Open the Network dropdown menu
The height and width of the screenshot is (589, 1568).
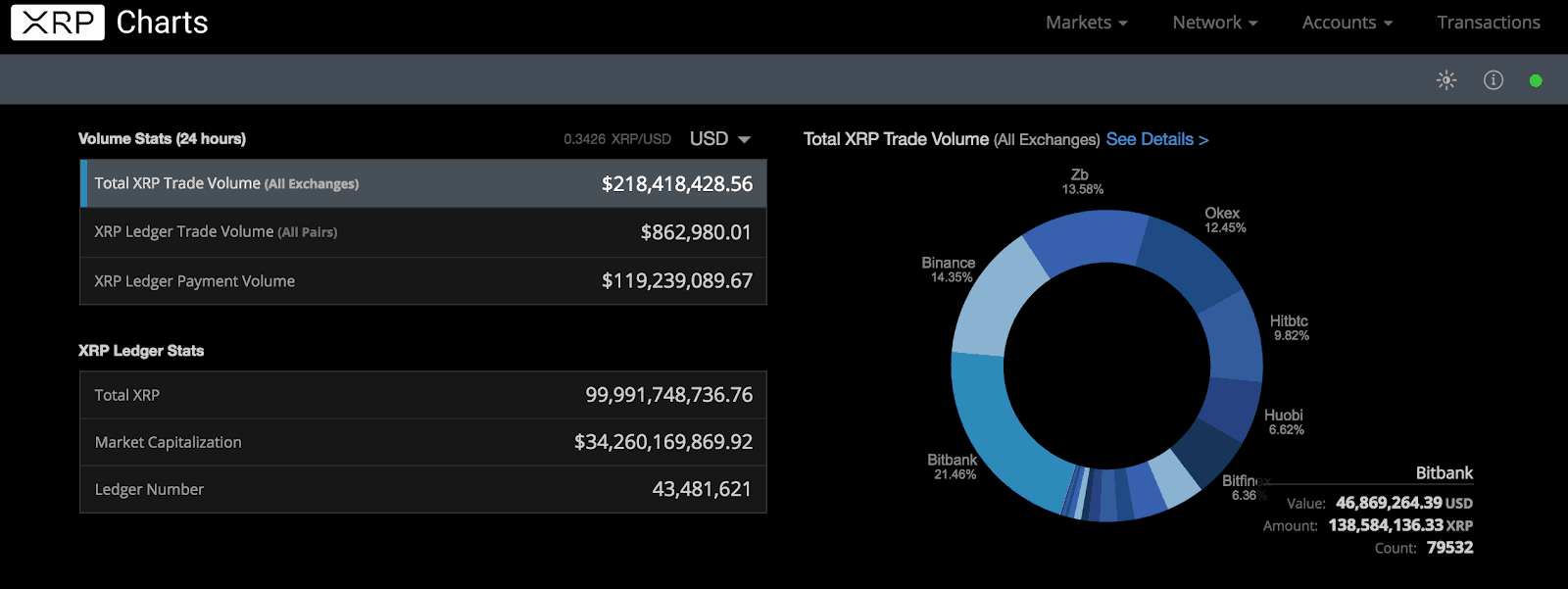click(1215, 23)
